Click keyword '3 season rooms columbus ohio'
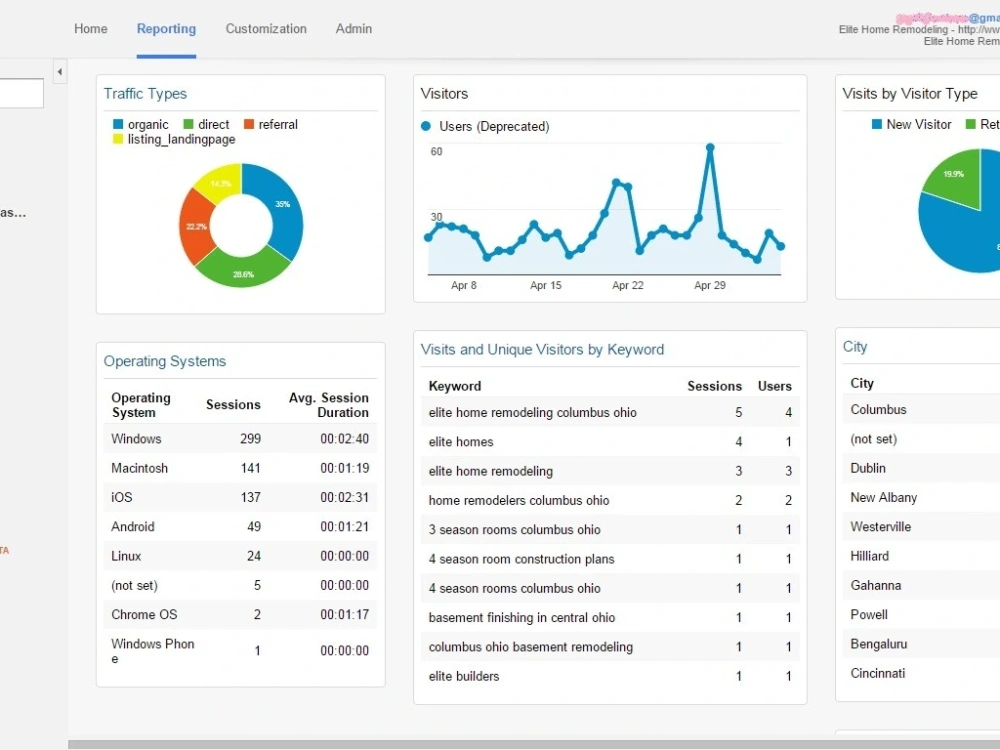The image size is (1000, 750). [515, 530]
